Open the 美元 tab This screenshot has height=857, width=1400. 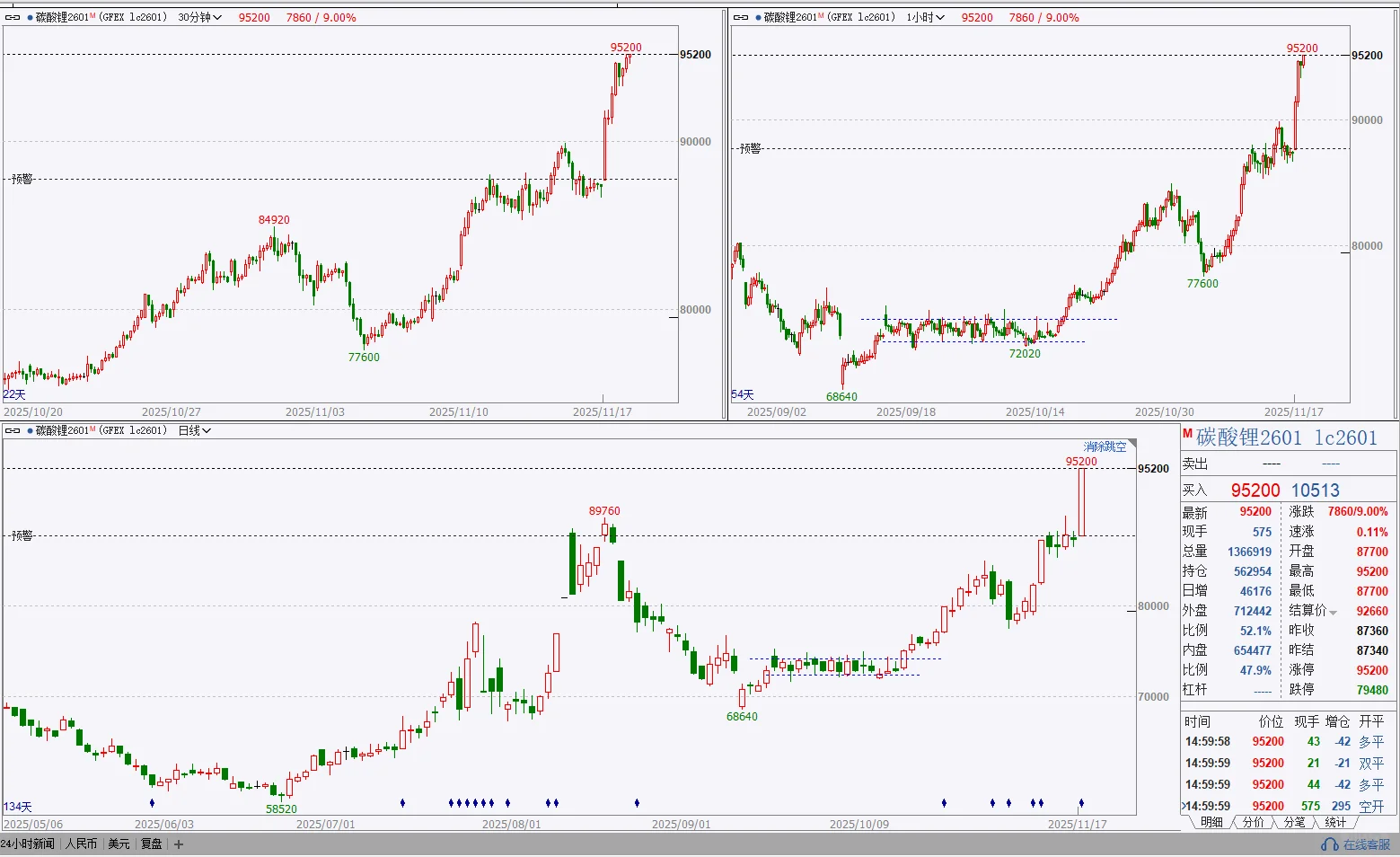119,844
